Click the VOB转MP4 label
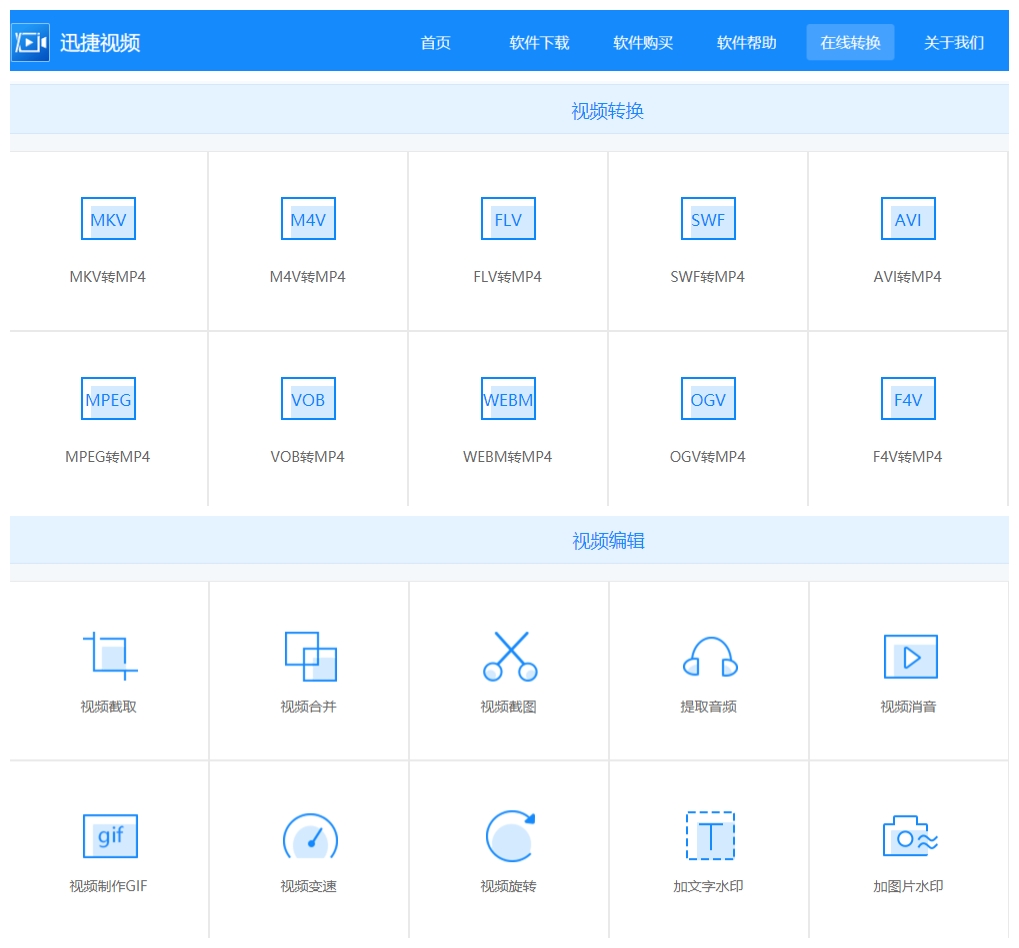 click(307, 457)
